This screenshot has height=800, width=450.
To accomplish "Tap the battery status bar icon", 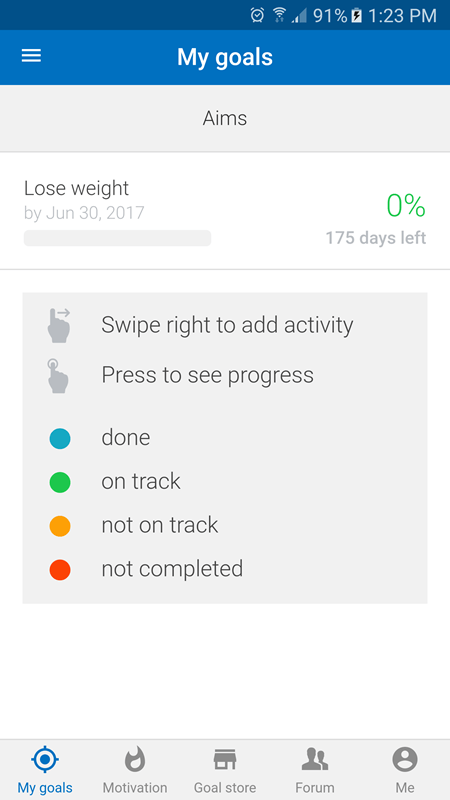I will [x=357, y=15].
